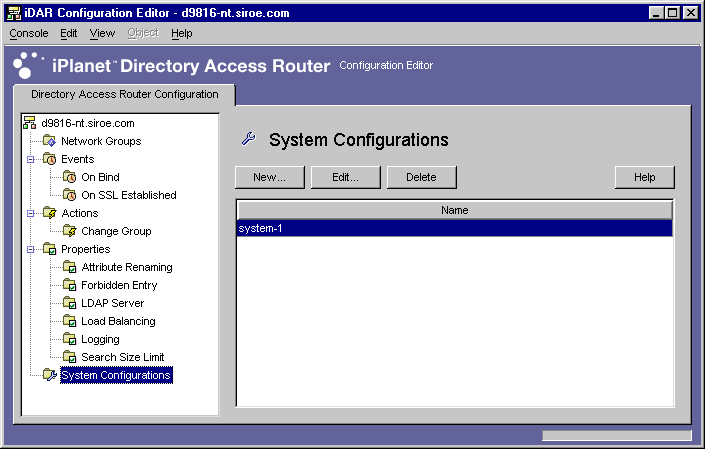Viewport: 705px width, 449px height.
Task: Click the Events folder clock icon
Action: (49, 159)
